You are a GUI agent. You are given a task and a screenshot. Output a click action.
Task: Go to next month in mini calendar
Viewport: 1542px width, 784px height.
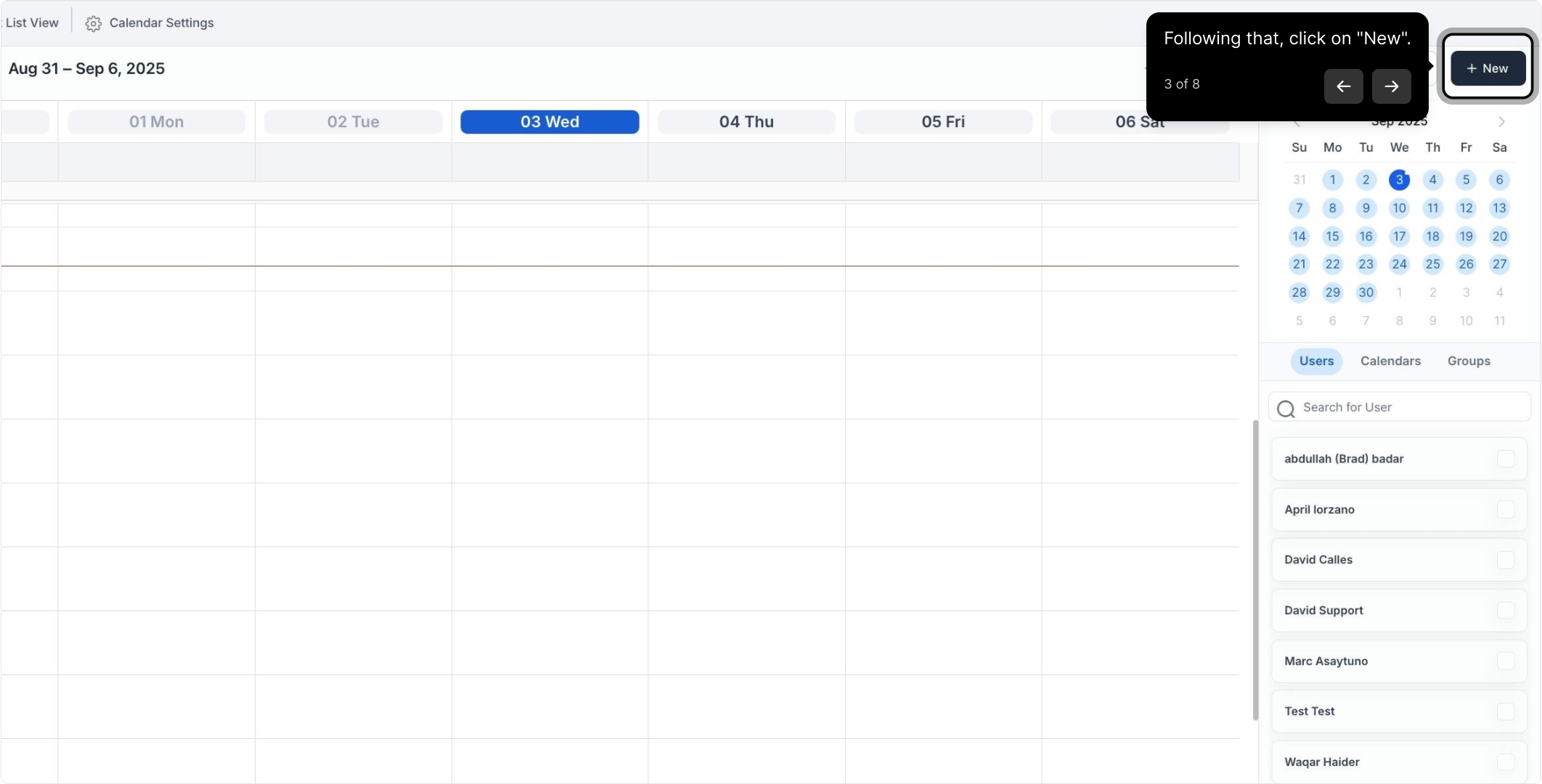click(x=1501, y=122)
